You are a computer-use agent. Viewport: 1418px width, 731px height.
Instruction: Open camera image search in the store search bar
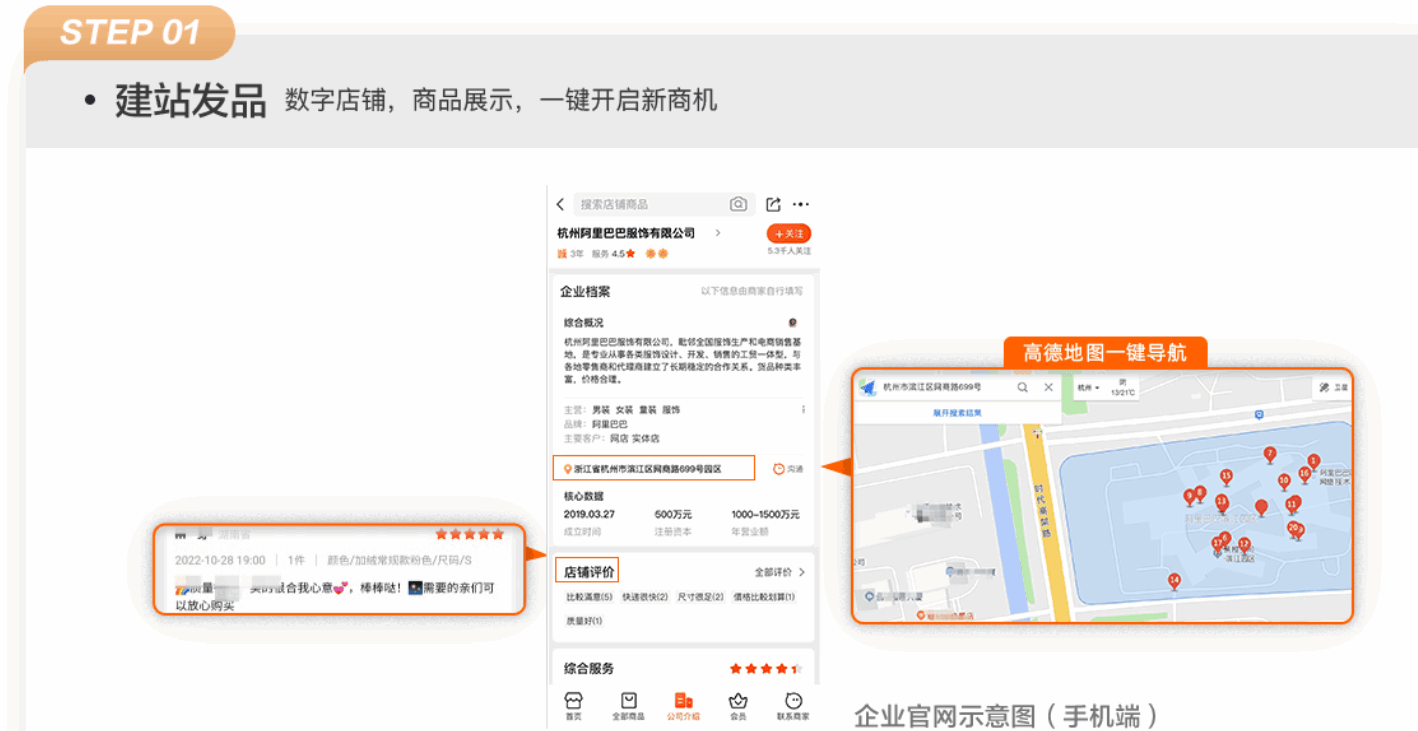pos(738,204)
